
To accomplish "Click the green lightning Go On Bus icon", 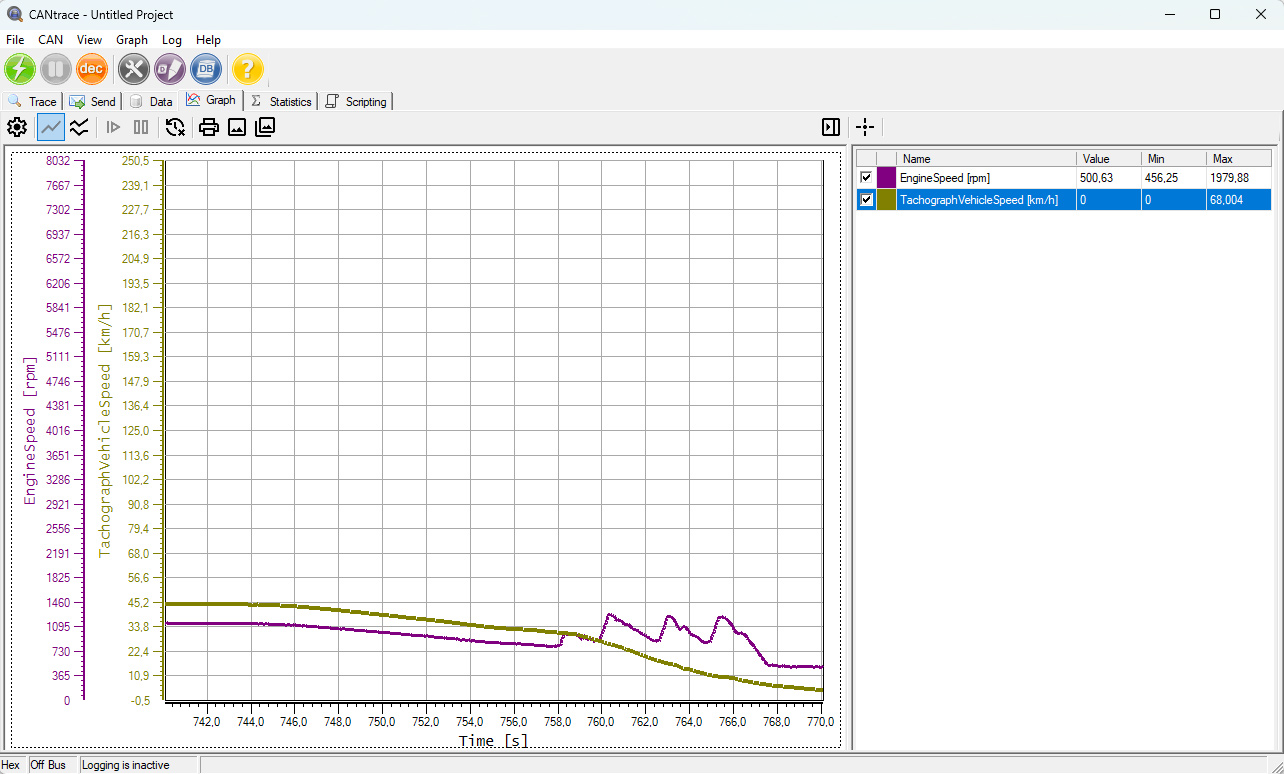I will tap(20, 69).
